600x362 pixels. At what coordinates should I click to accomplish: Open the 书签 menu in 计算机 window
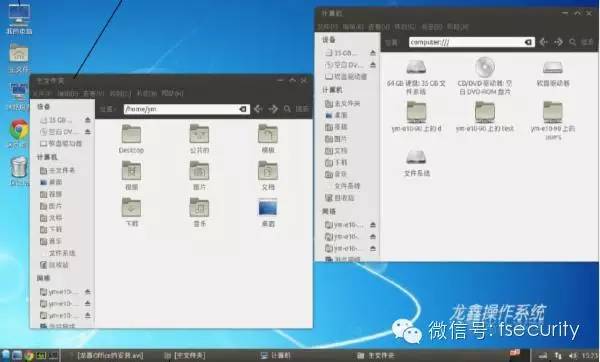[x=431, y=27]
